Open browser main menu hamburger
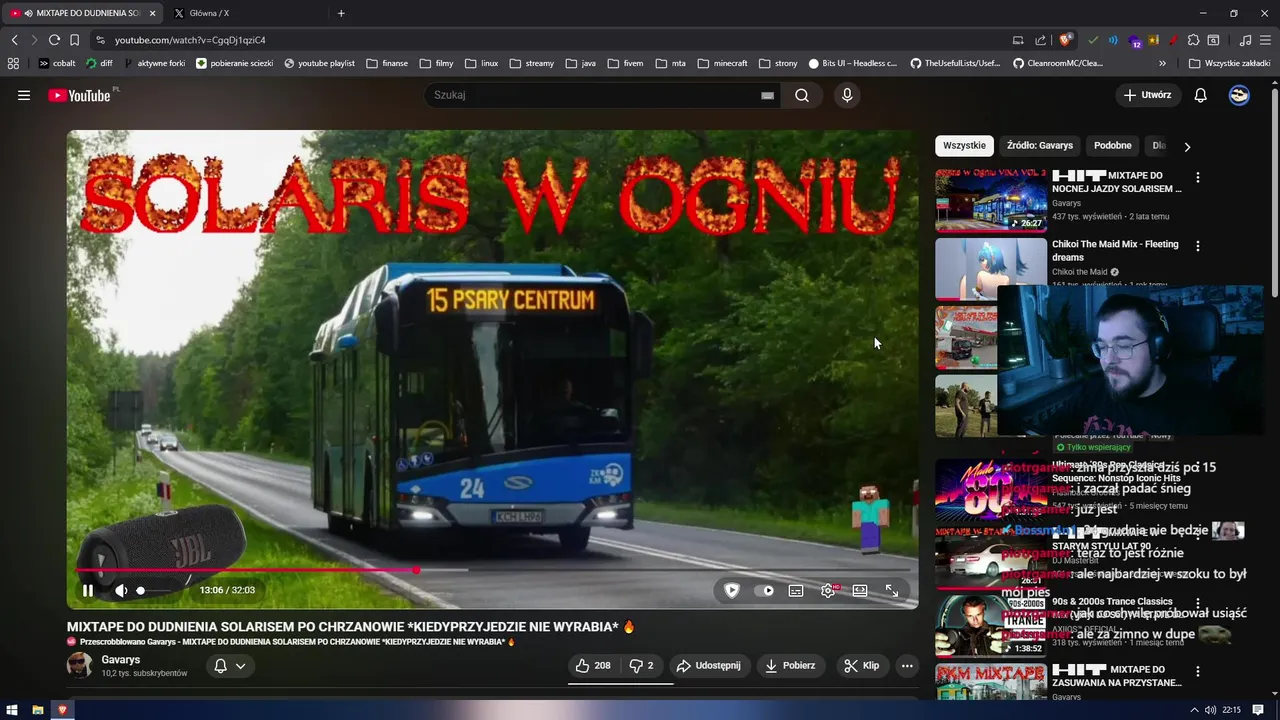The width and height of the screenshot is (1280, 720). [1266, 40]
